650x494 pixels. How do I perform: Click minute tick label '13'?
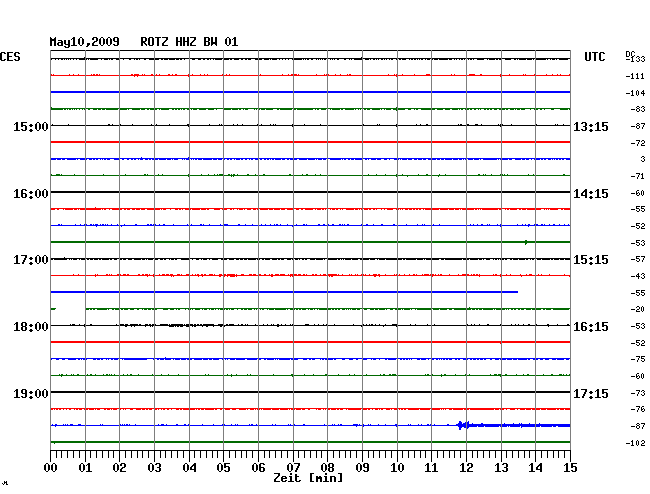point(501,468)
